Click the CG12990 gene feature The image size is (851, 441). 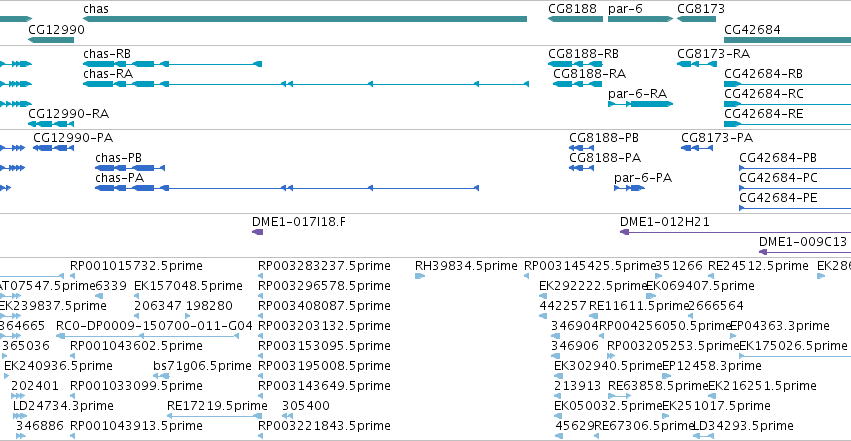[50, 40]
